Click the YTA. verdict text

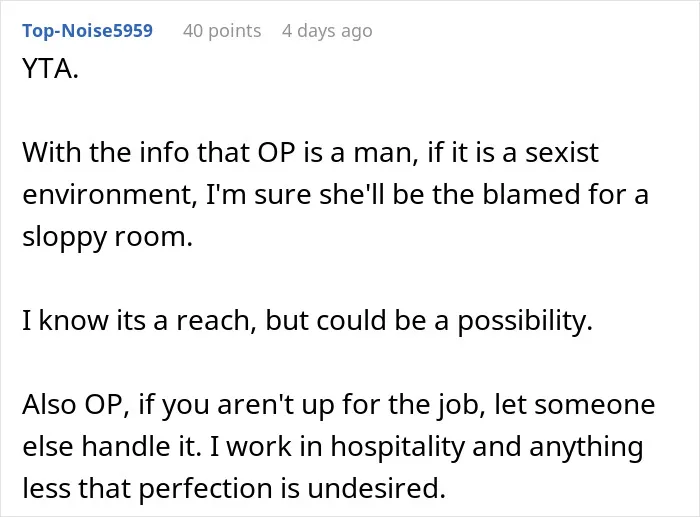(50, 69)
